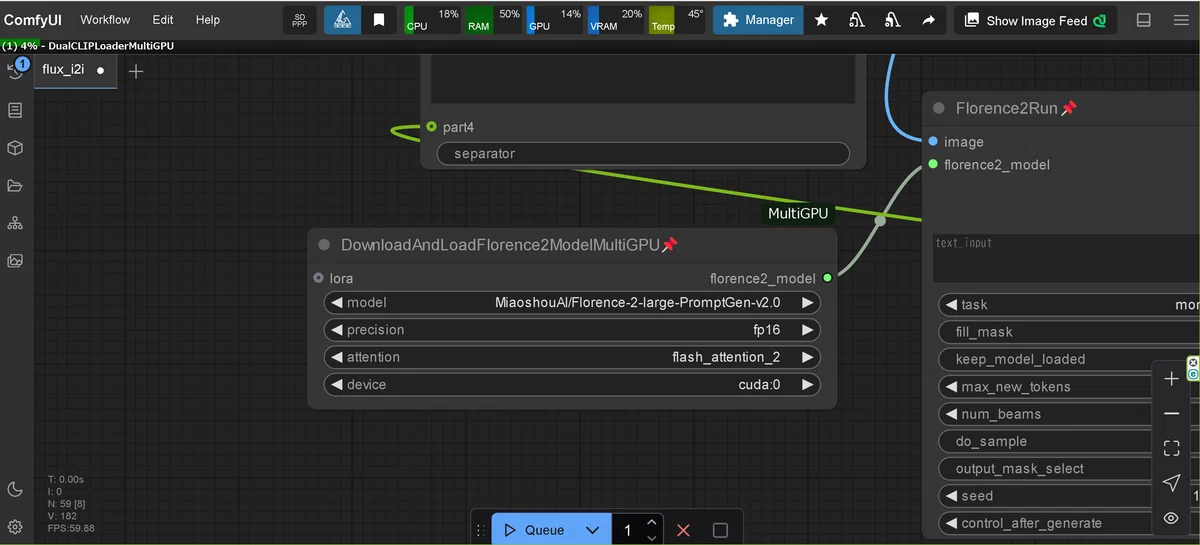Open the workflows folder sidebar icon
The width and height of the screenshot is (1200, 545).
15,186
